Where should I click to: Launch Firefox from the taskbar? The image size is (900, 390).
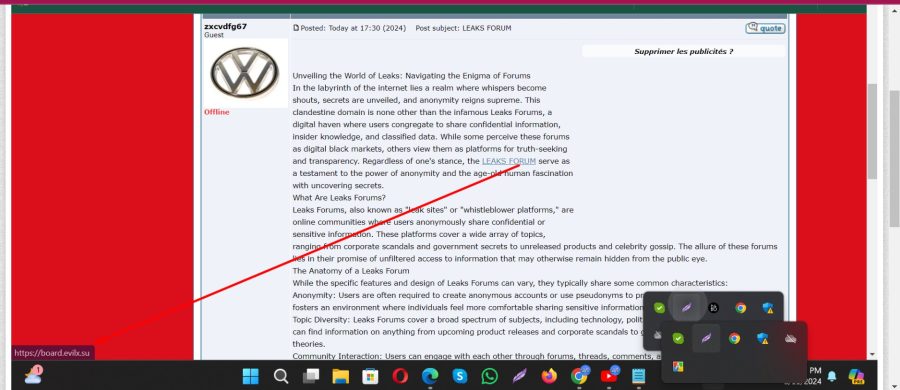click(x=549, y=376)
